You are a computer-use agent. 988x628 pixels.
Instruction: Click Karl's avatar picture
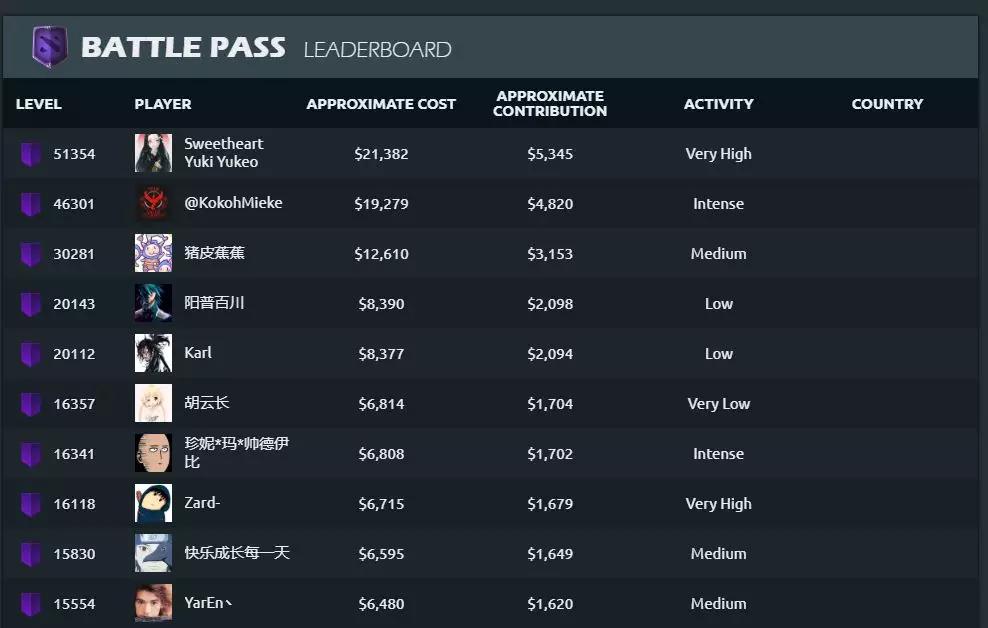153,353
